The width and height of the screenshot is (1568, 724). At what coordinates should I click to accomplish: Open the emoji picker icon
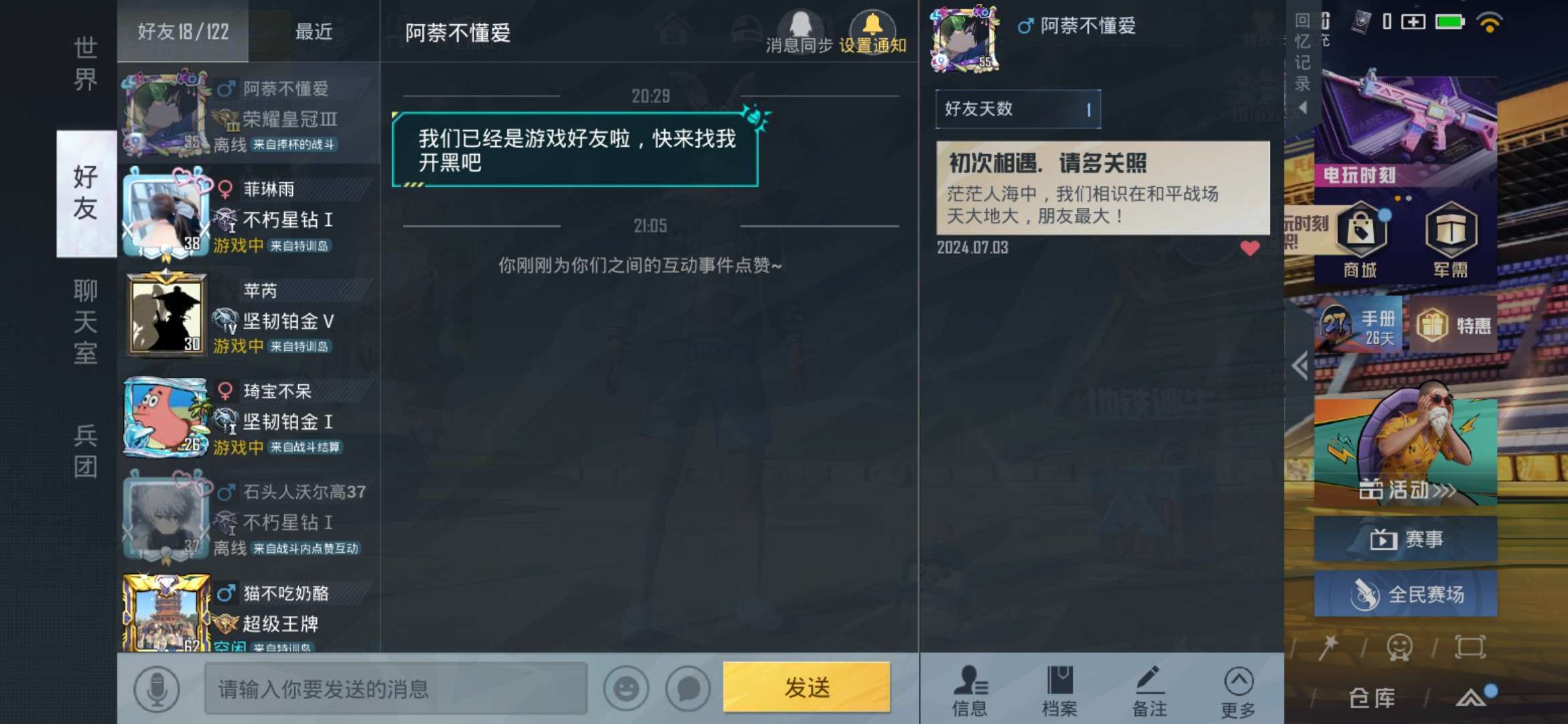(626, 688)
